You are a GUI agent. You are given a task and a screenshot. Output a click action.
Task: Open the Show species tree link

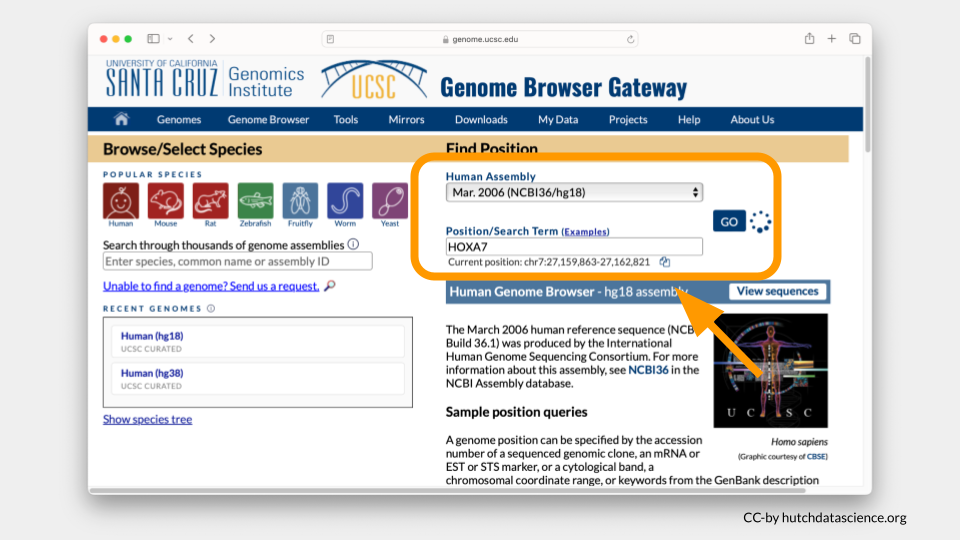[x=148, y=419]
